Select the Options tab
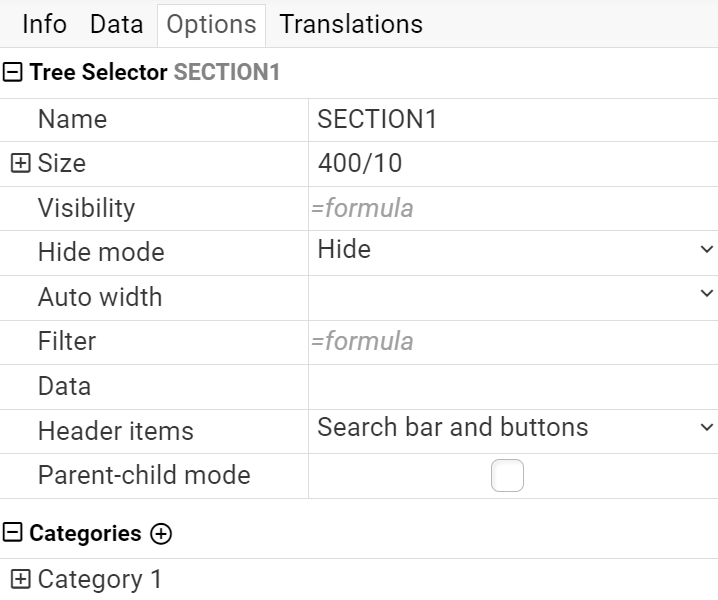The image size is (718, 600). tap(211, 24)
